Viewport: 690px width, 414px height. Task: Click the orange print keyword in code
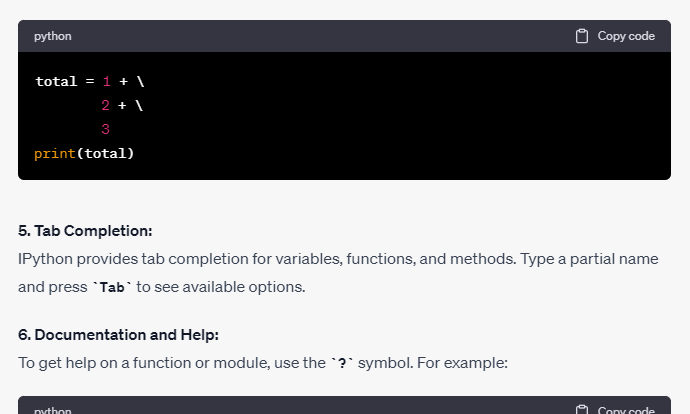click(55, 154)
